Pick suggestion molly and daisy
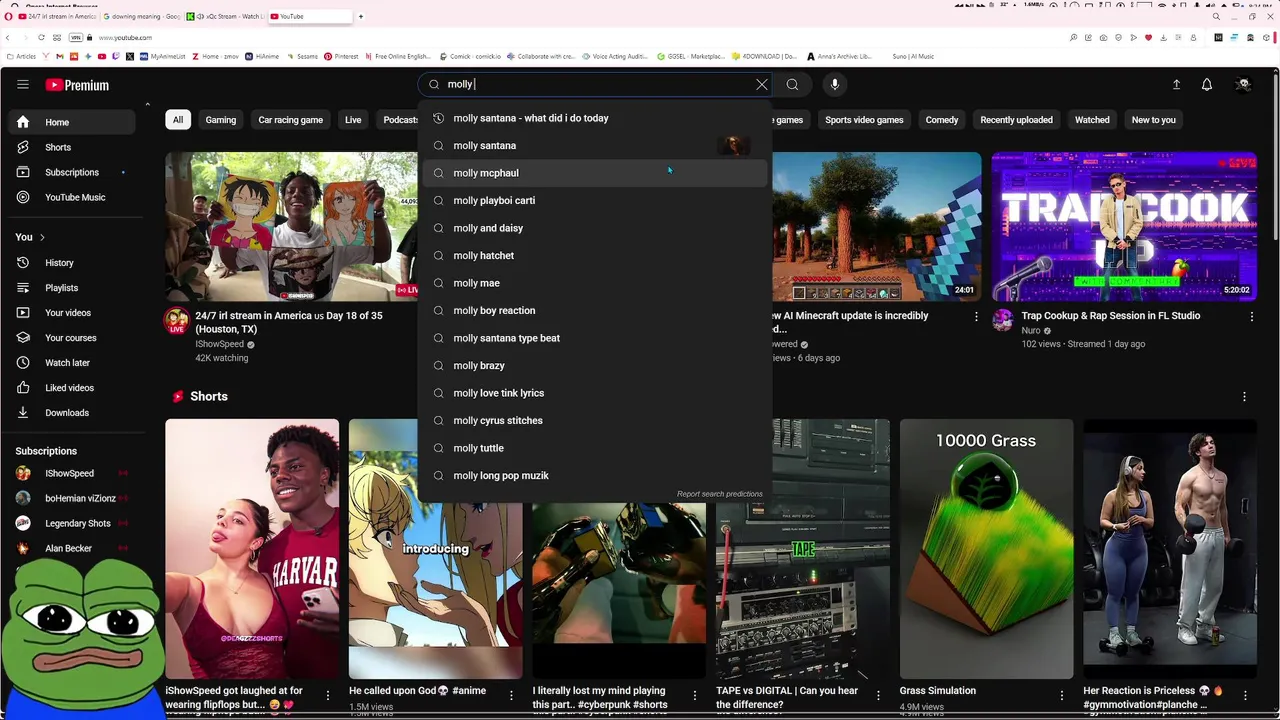The height and width of the screenshot is (720, 1280). coord(595,228)
